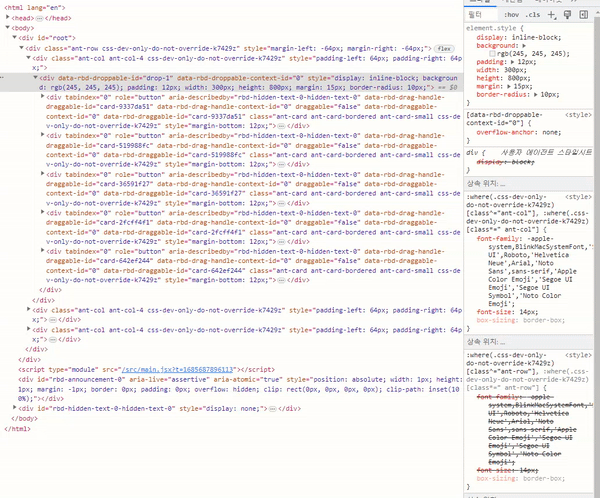Expand the padding shorthand property arrow
The image size is (600, 498).
click(x=512, y=62)
